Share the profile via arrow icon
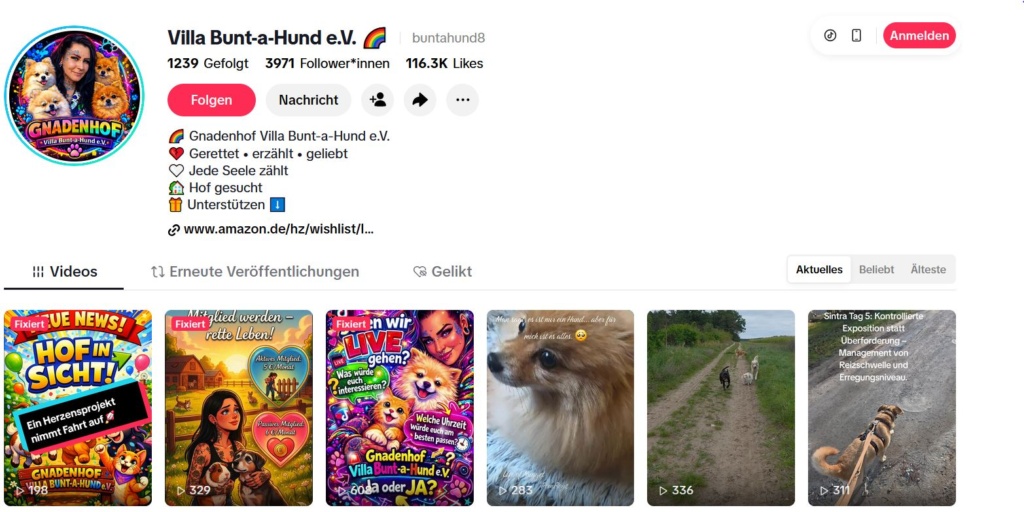 click(x=420, y=100)
